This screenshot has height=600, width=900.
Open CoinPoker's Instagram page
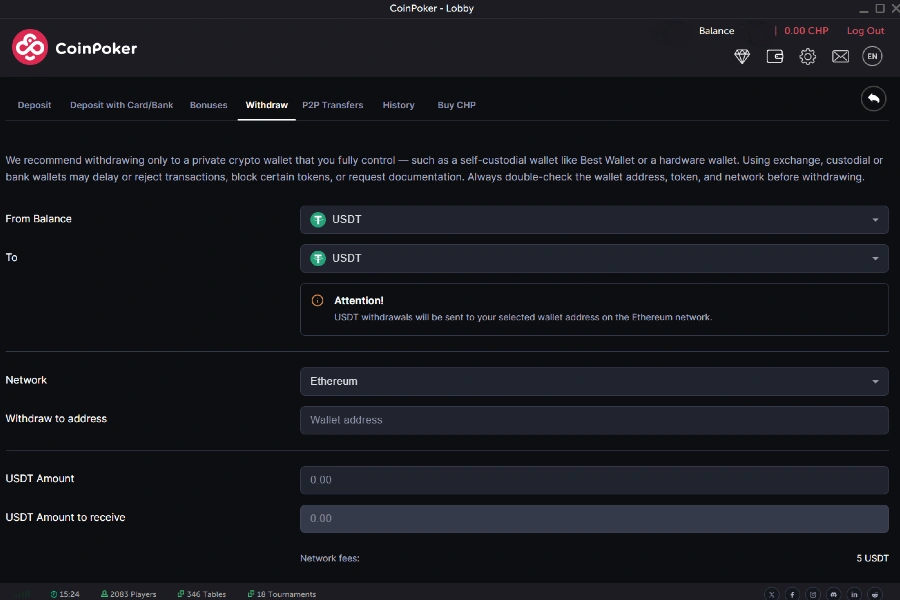click(813, 593)
